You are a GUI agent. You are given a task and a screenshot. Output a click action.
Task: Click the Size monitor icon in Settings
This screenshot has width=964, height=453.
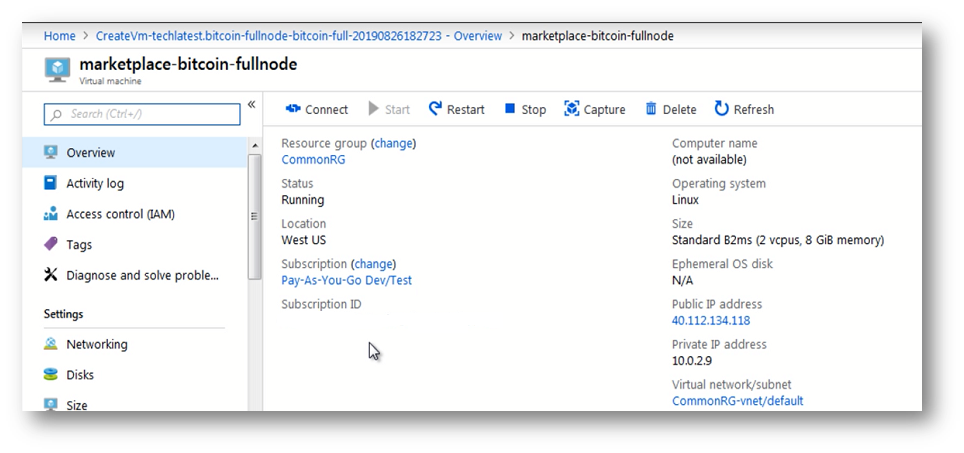51,404
